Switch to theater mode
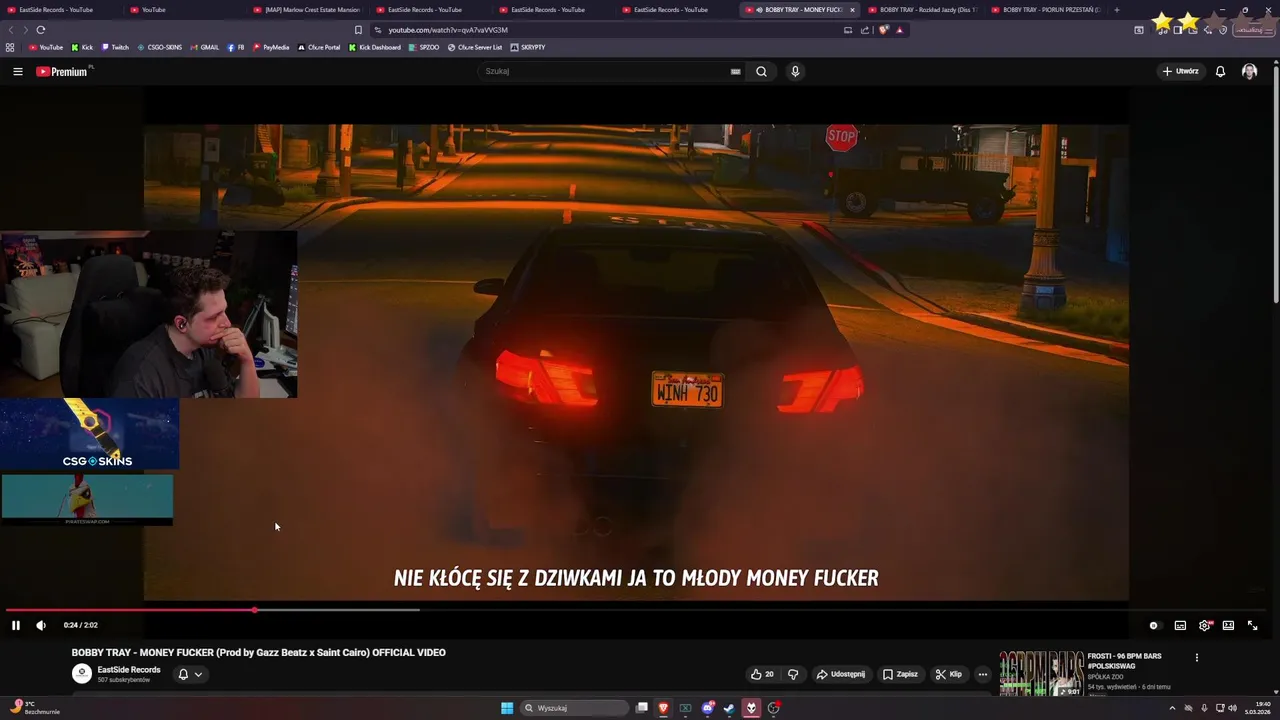 (x=1228, y=625)
